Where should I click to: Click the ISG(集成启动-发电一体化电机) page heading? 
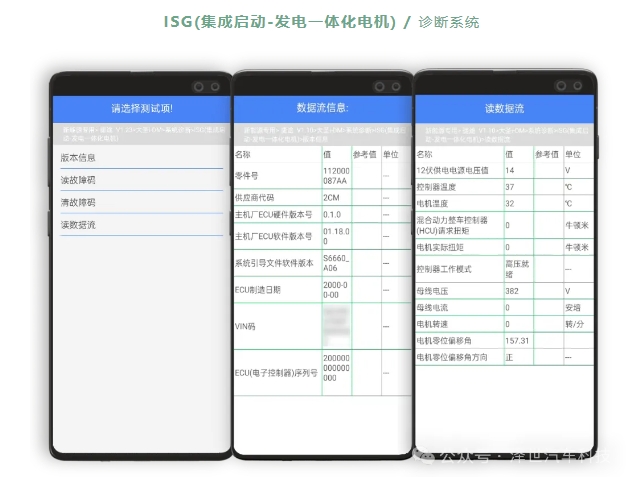coord(279,22)
